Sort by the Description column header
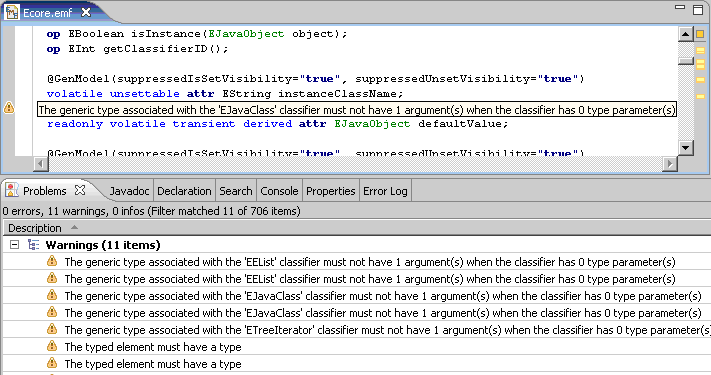Viewport: 711px width, 375px height. (x=357, y=228)
